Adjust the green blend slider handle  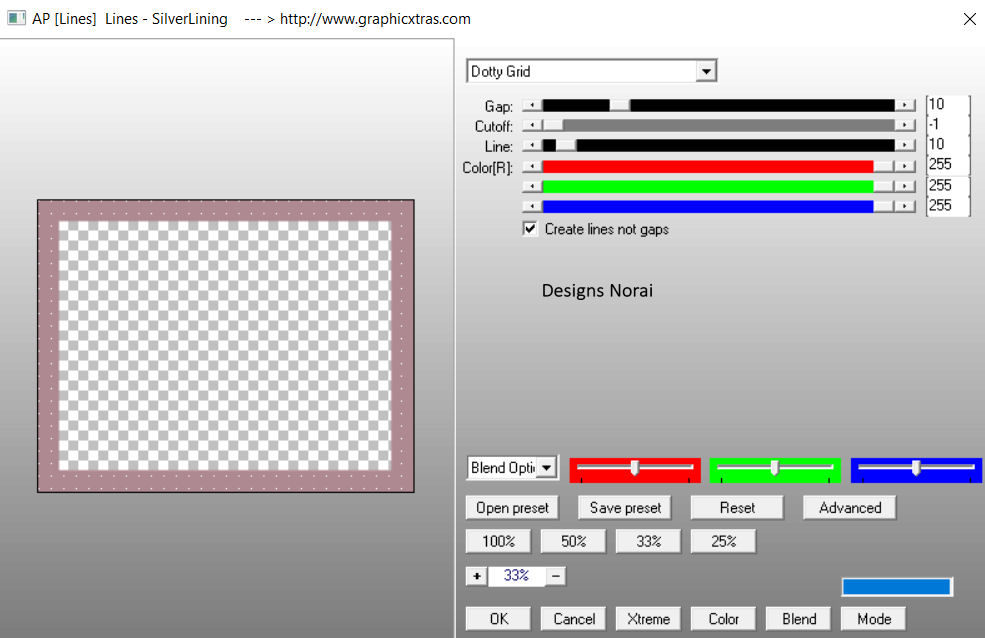click(x=775, y=468)
